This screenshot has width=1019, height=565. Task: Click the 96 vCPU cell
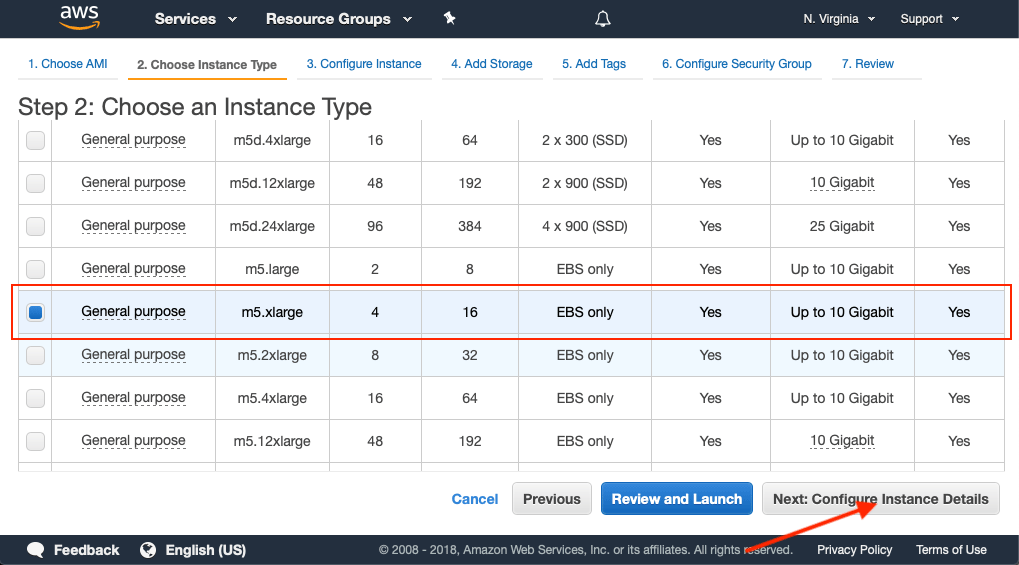pyautogui.click(x=375, y=226)
